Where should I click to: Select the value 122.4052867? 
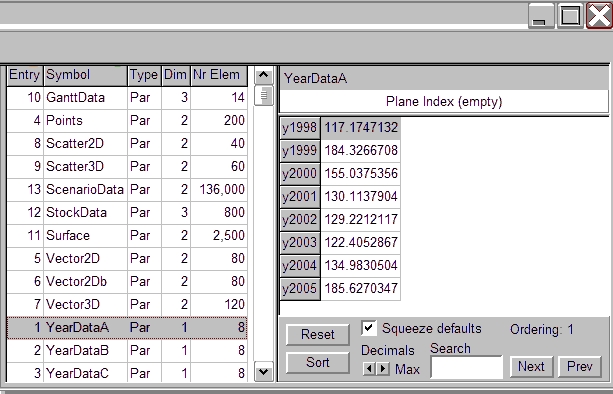point(360,243)
